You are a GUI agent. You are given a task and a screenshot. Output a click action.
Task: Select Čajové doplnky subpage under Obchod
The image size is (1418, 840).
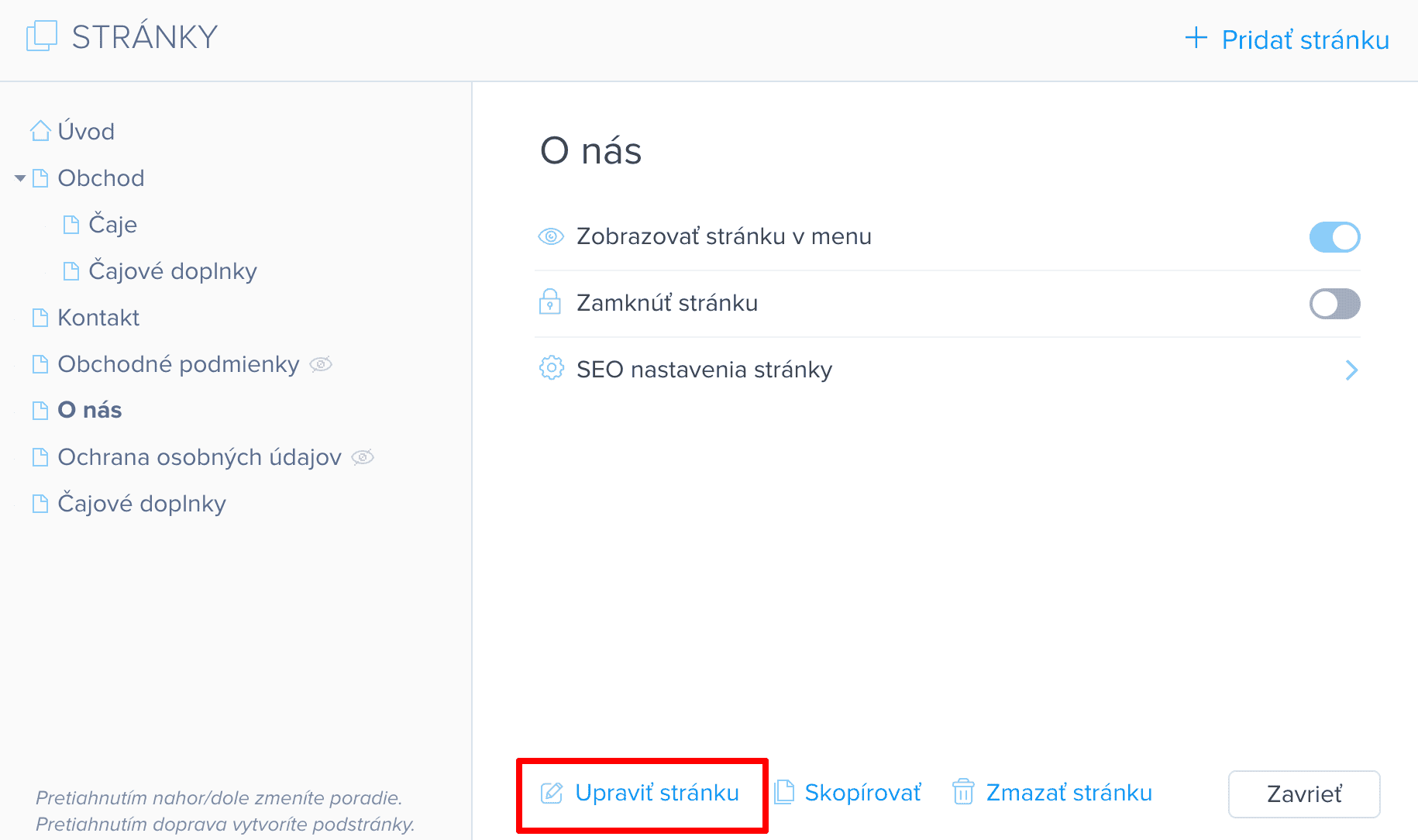(172, 271)
